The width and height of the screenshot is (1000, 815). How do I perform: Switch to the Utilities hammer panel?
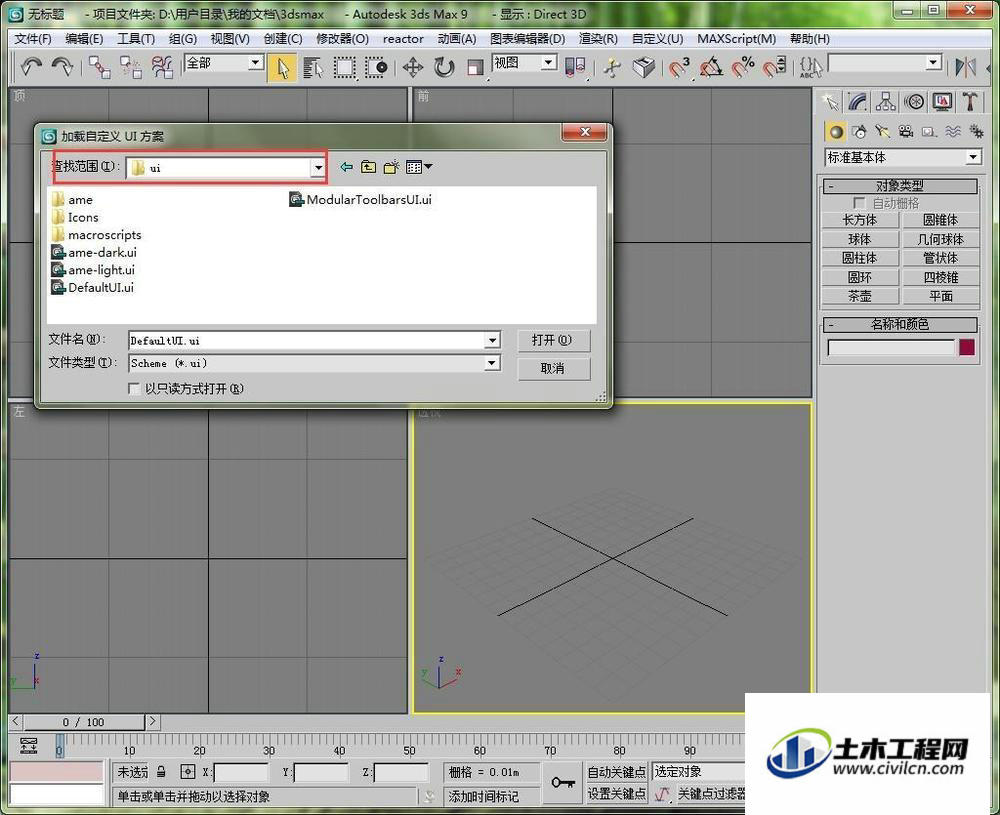click(x=971, y=101)
